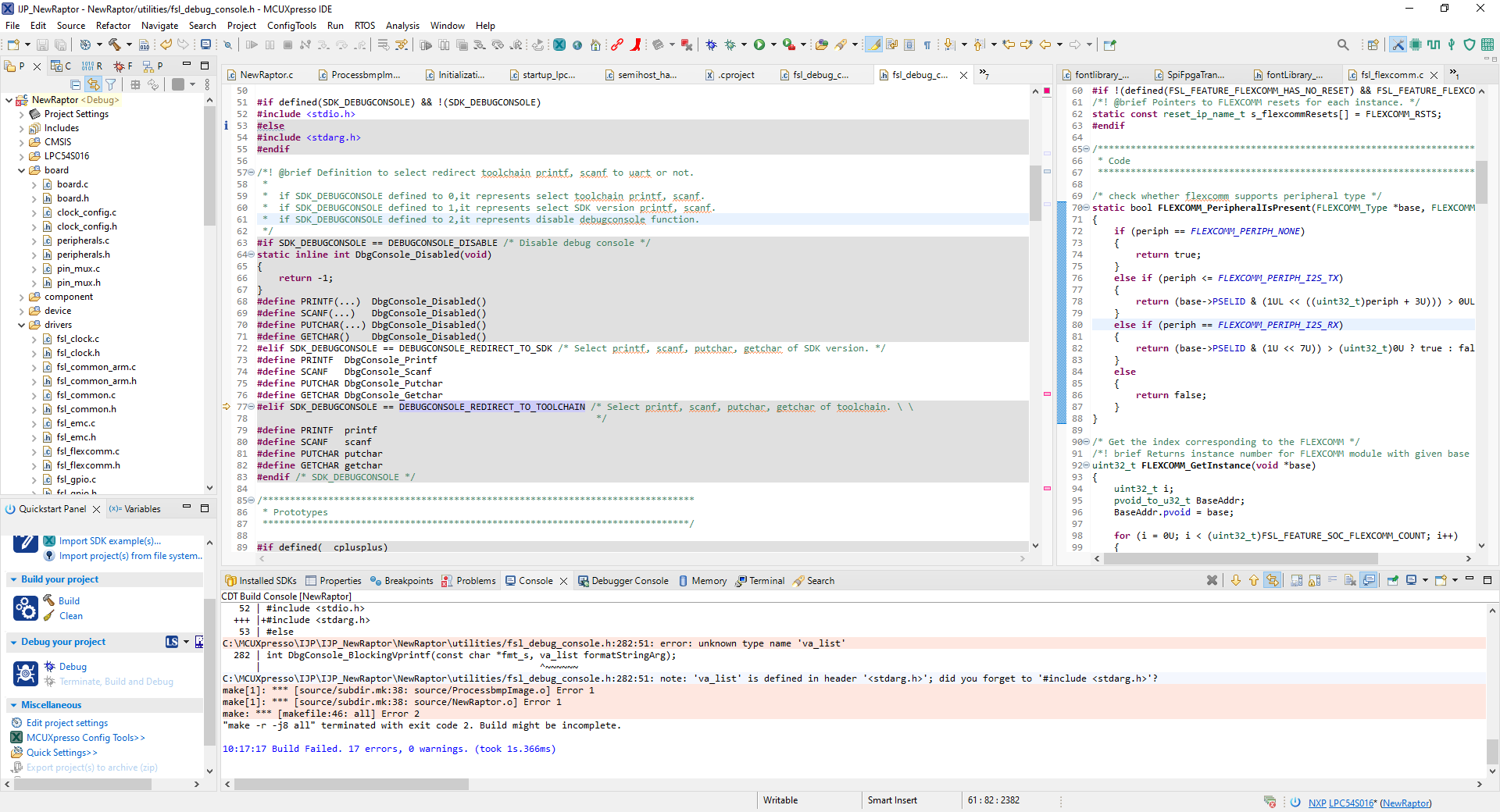Click the Filter funnel icon in Project Explorer
The image size is (1500, 812).
[111, 84]
